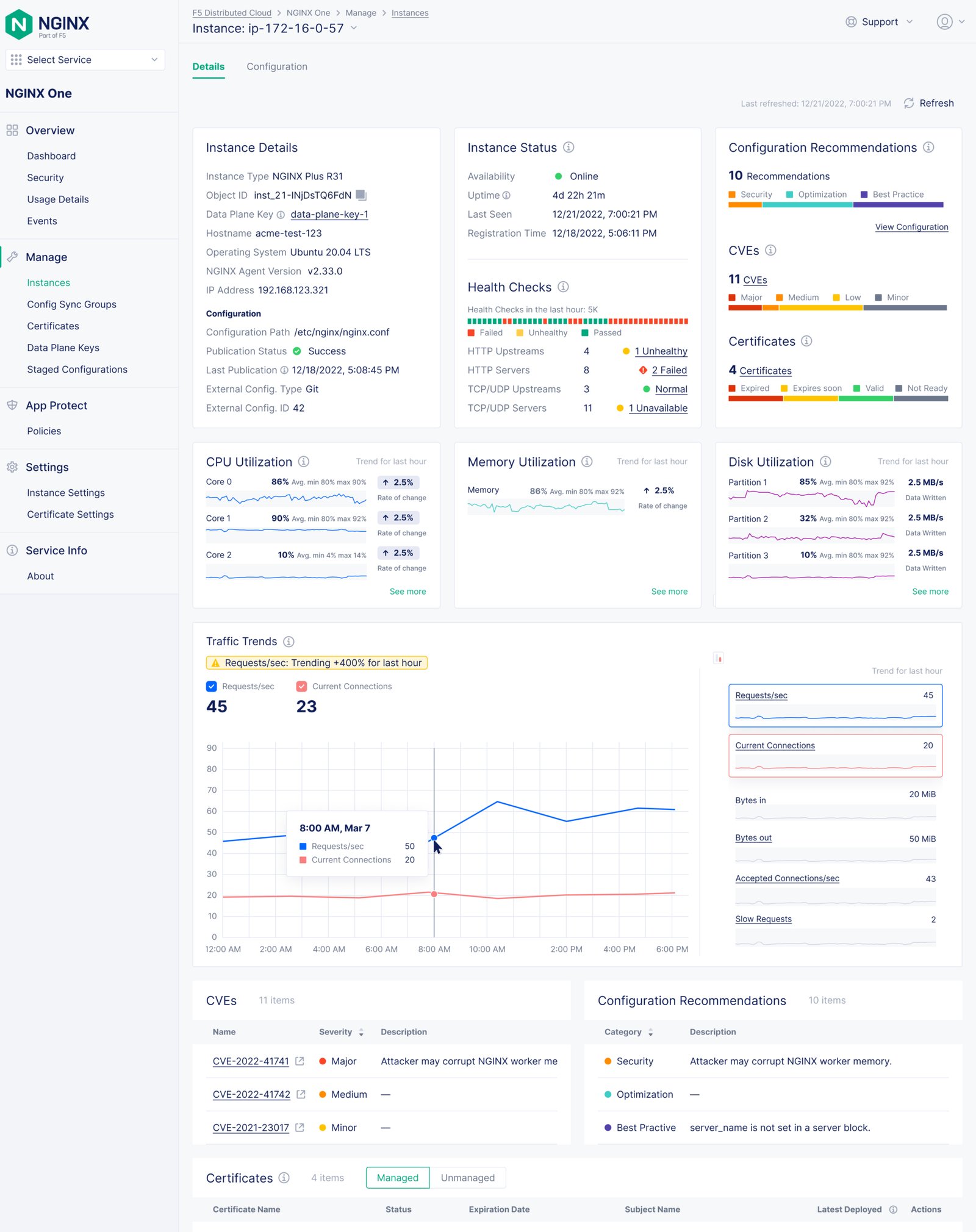
Task: Open the Select Service dropdown
Action: click(85, 60)
